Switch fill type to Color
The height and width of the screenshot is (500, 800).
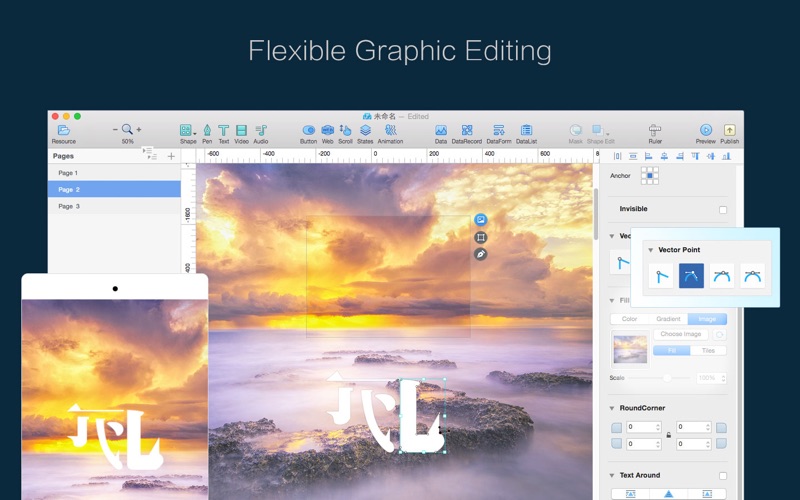629,319
